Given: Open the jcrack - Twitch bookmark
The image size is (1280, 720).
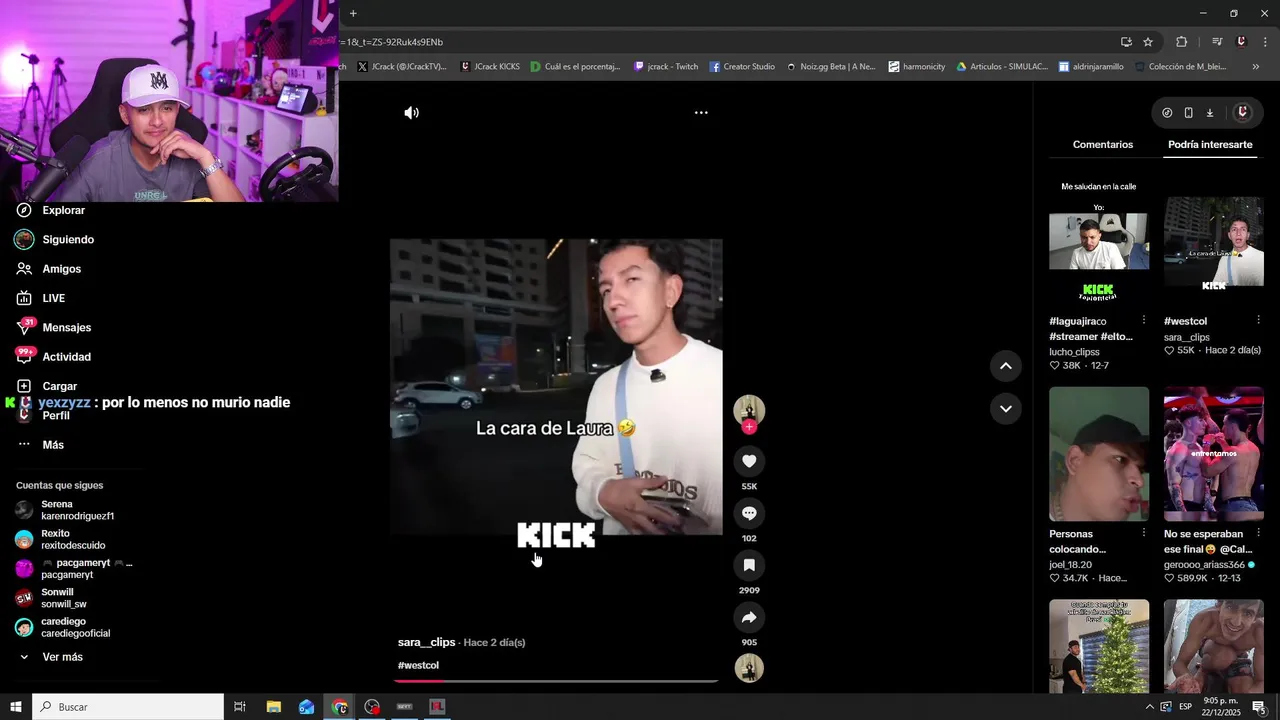Looking at the screenshot, I should click(666, 67).
